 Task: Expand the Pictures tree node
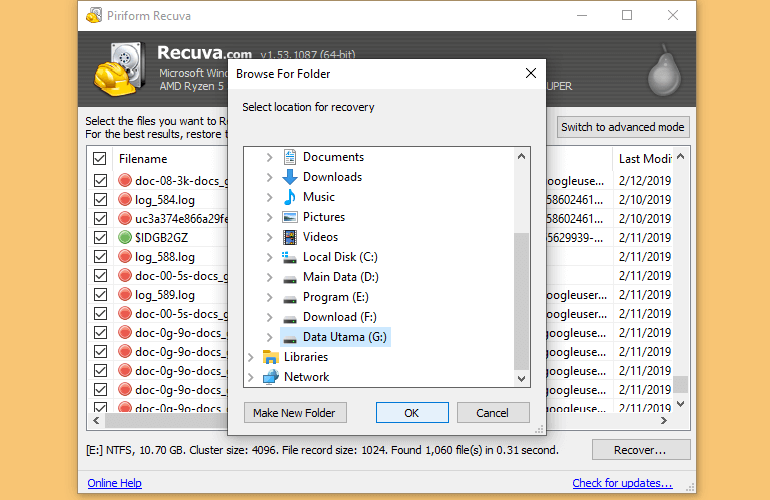point(269,217)
